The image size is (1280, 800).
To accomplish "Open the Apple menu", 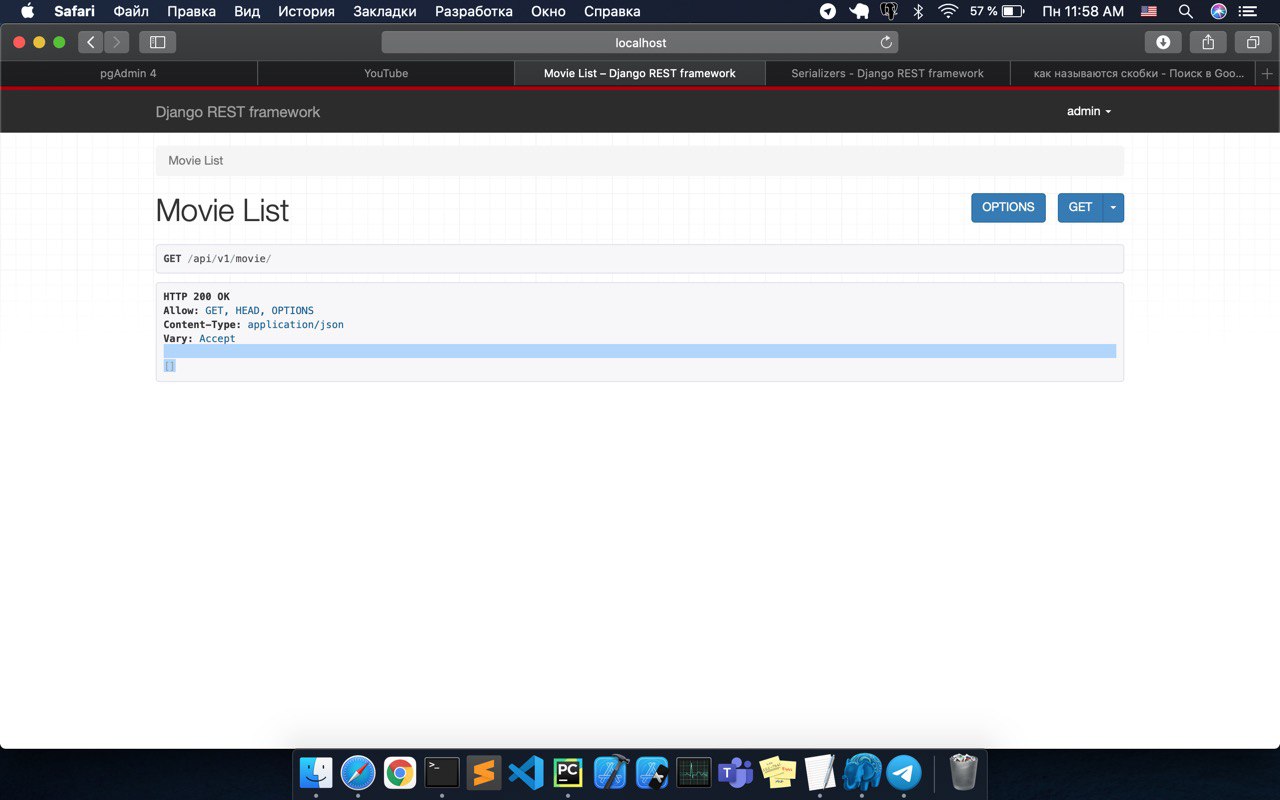I will click(27, 12).
